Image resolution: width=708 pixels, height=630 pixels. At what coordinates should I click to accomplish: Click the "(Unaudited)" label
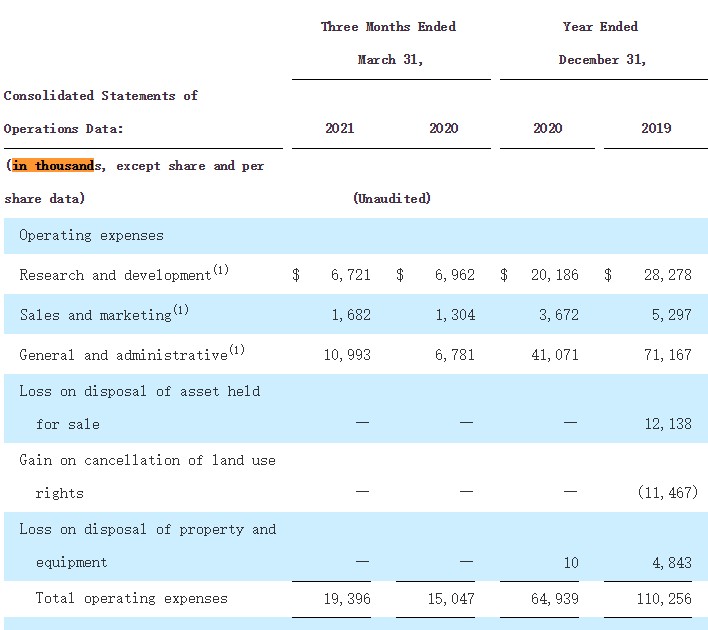392,199
